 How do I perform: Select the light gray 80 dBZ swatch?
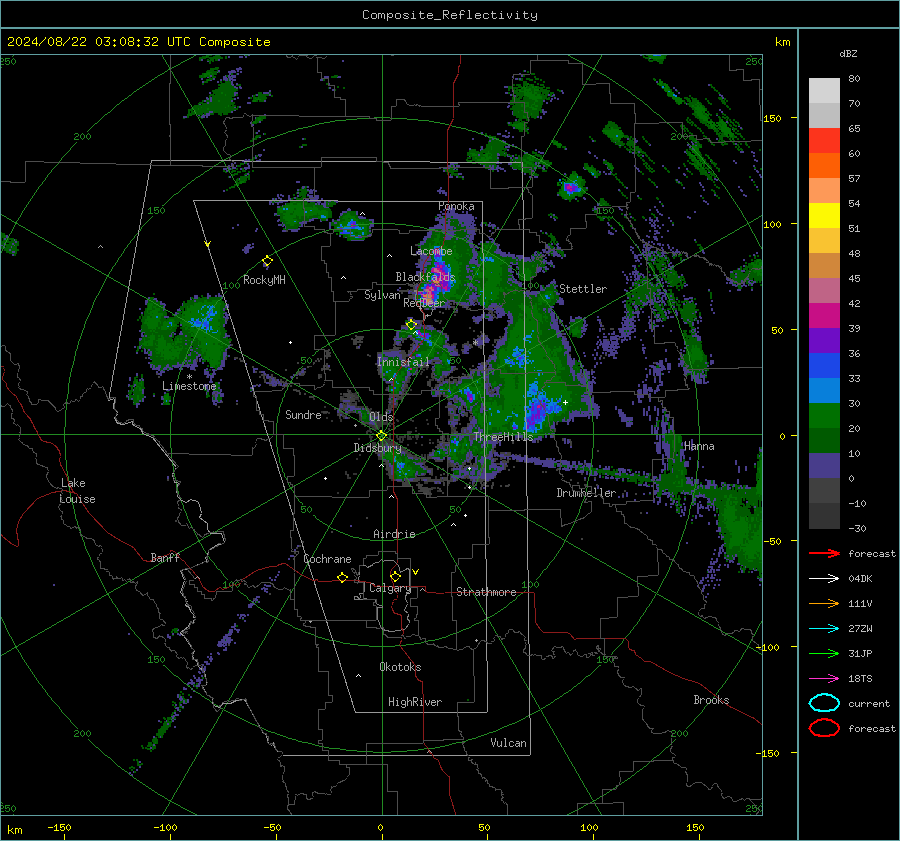[824, 90]
